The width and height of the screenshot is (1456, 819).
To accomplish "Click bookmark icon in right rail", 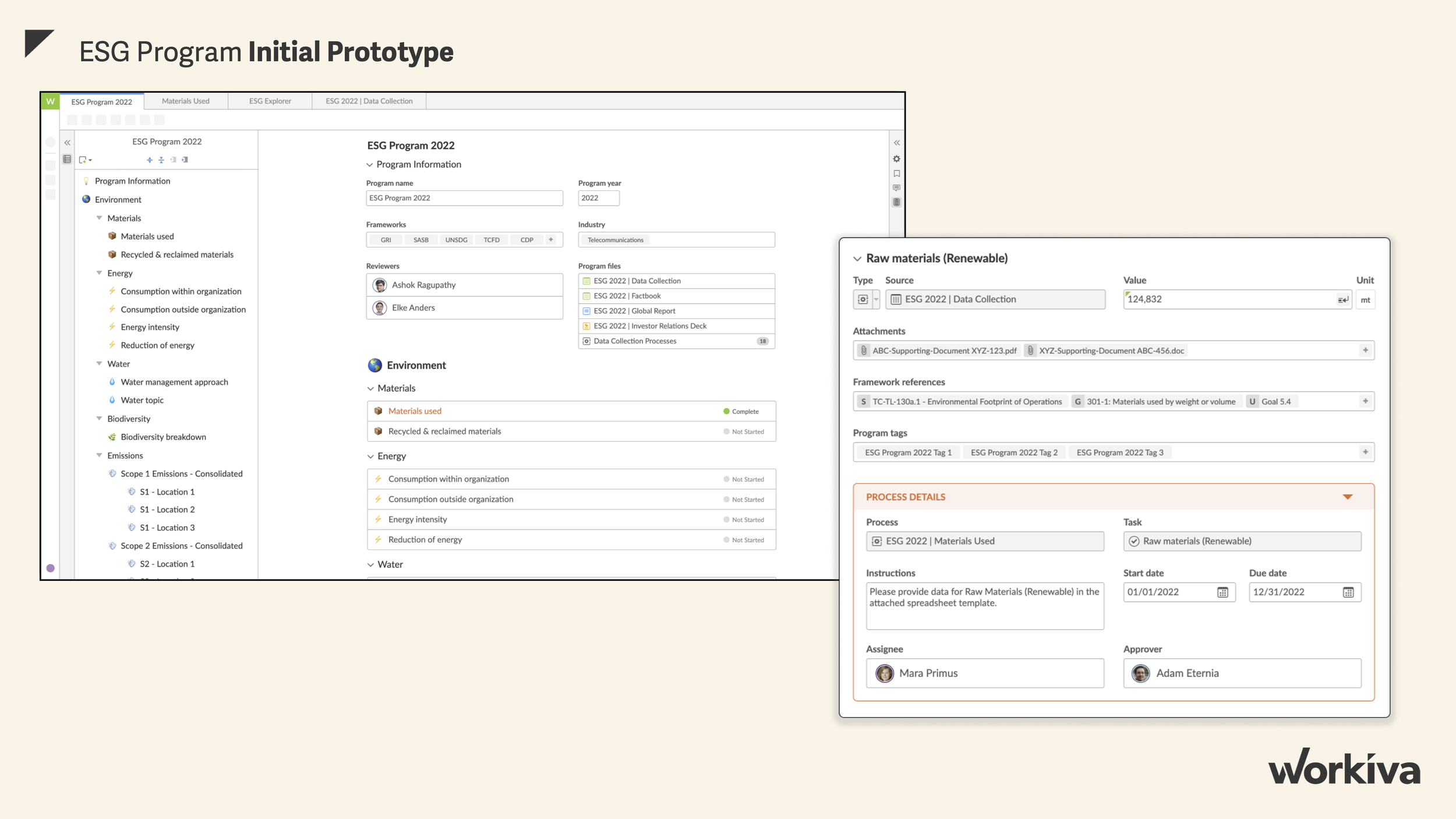I will 897,173.
